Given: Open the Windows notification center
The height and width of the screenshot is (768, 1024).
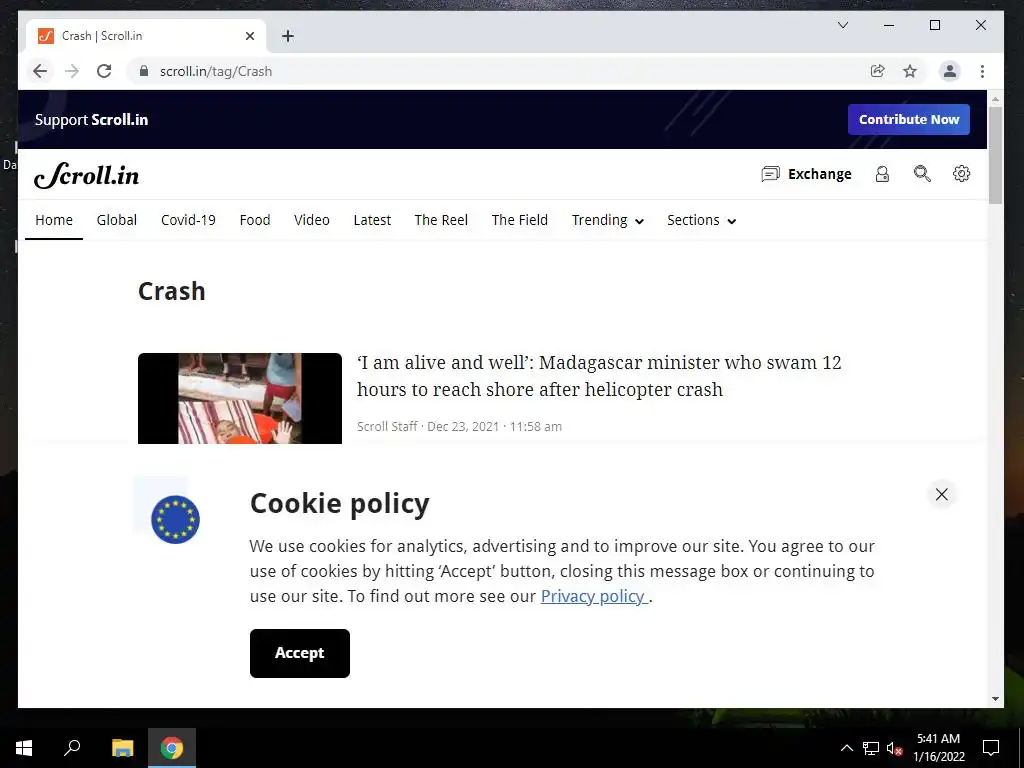Looking at the screenshot, I should pyautogui.click(x=991, y=748).
